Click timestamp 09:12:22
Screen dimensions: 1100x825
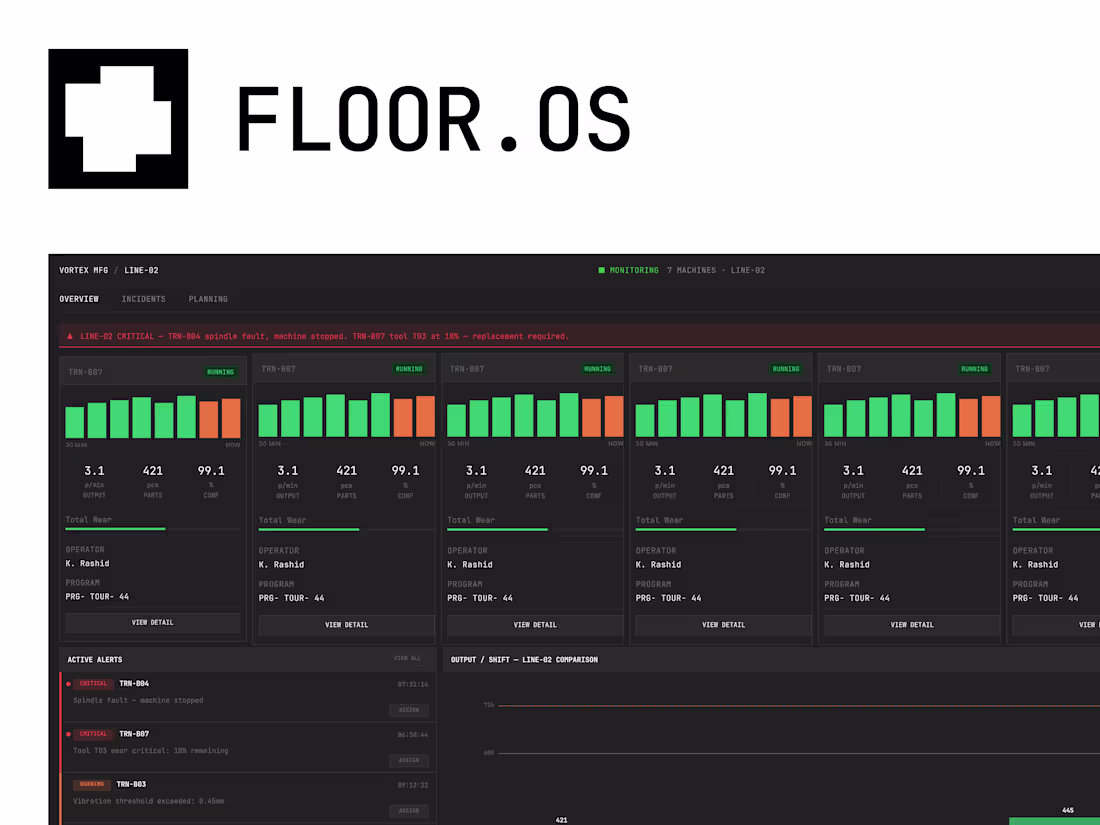pos(412,785)
